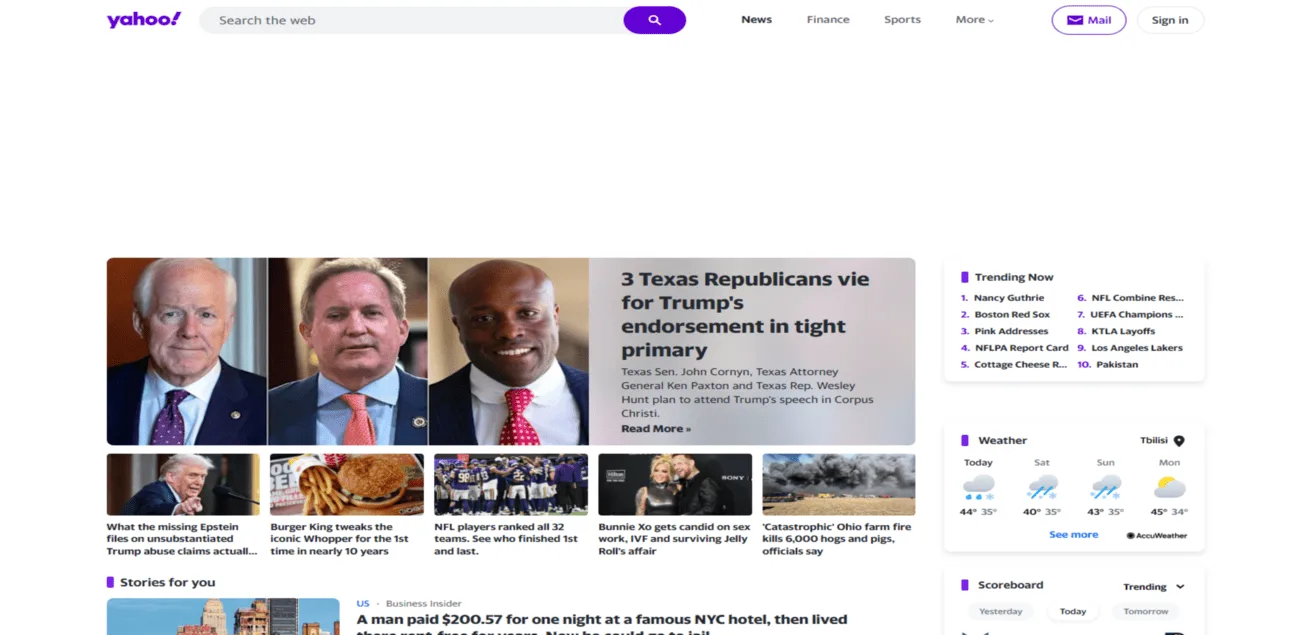Open the three-politician lead story image
Screen dimensions: 1308x635
[348, 351]
